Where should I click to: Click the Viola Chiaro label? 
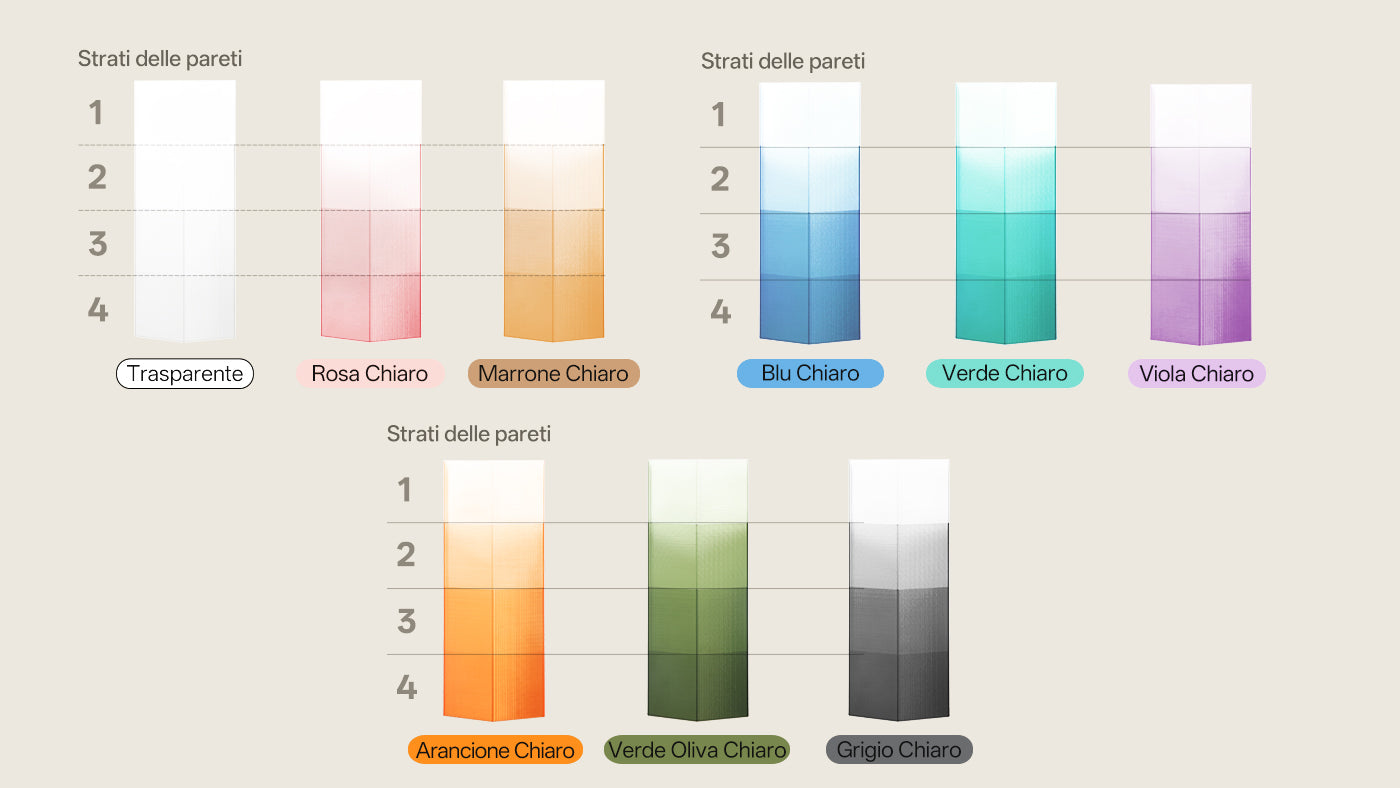click(x=1197, y=374)
